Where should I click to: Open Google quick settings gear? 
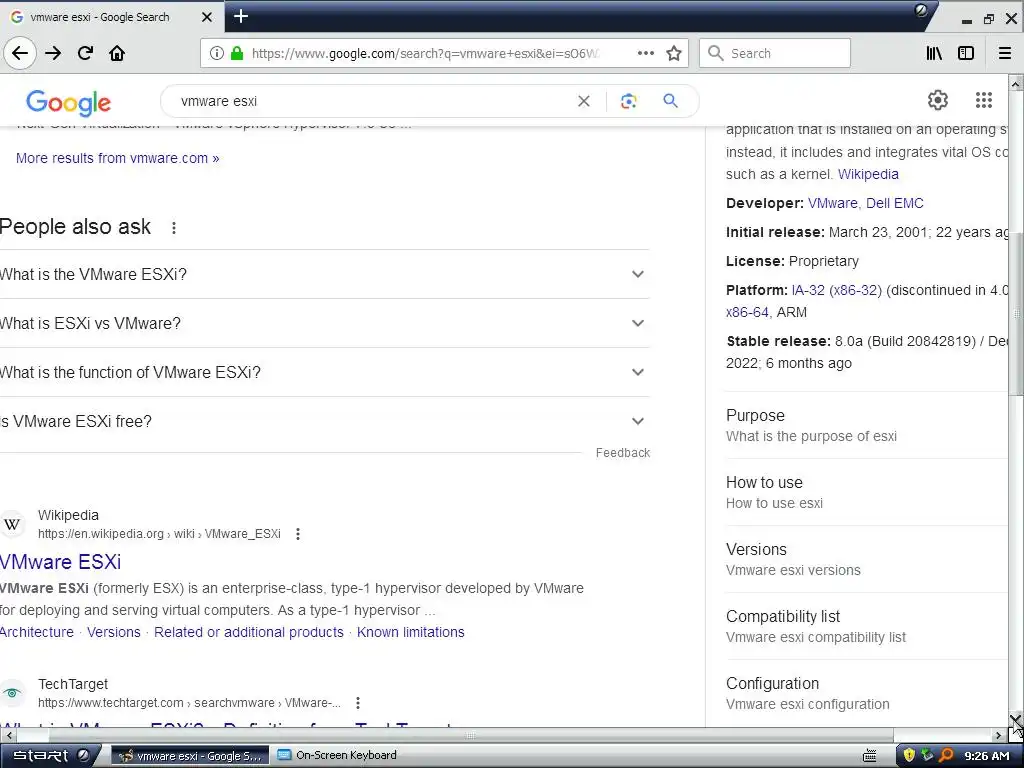click(938, 100)
